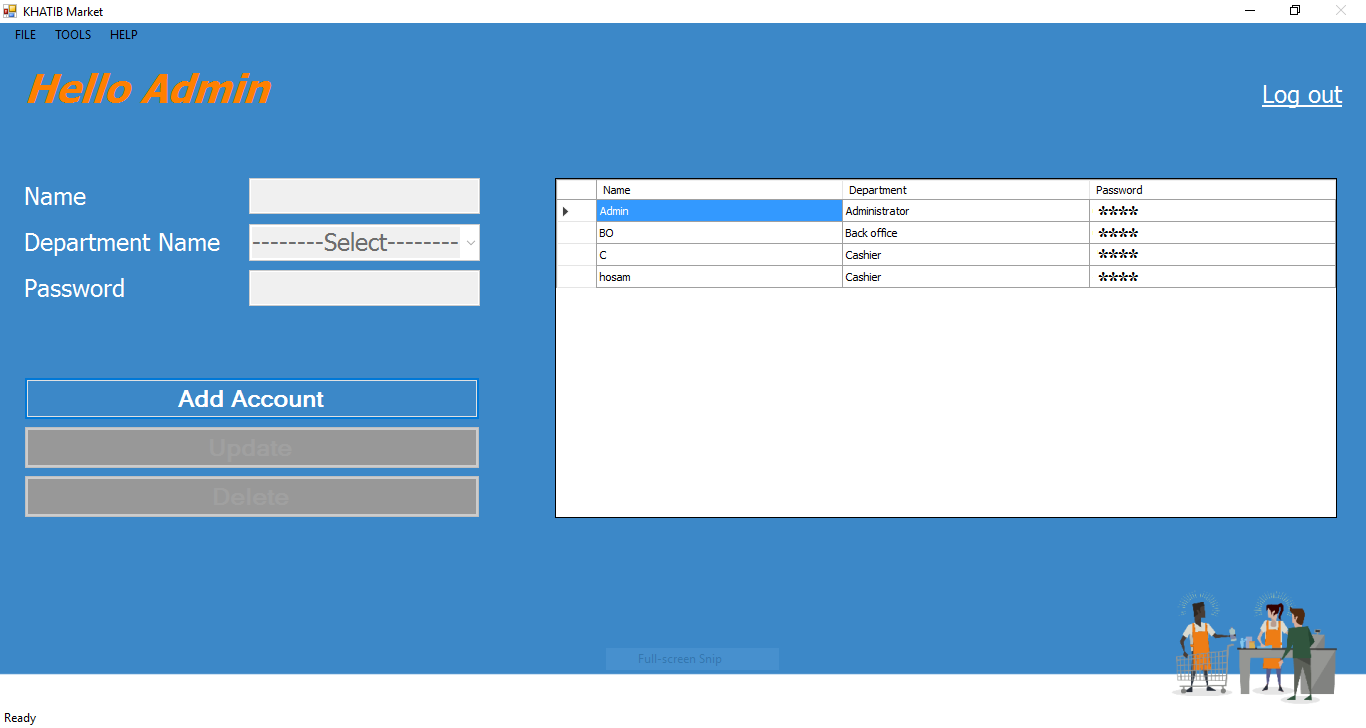
Task: Open the FILE menu
Action: [25, 35]
